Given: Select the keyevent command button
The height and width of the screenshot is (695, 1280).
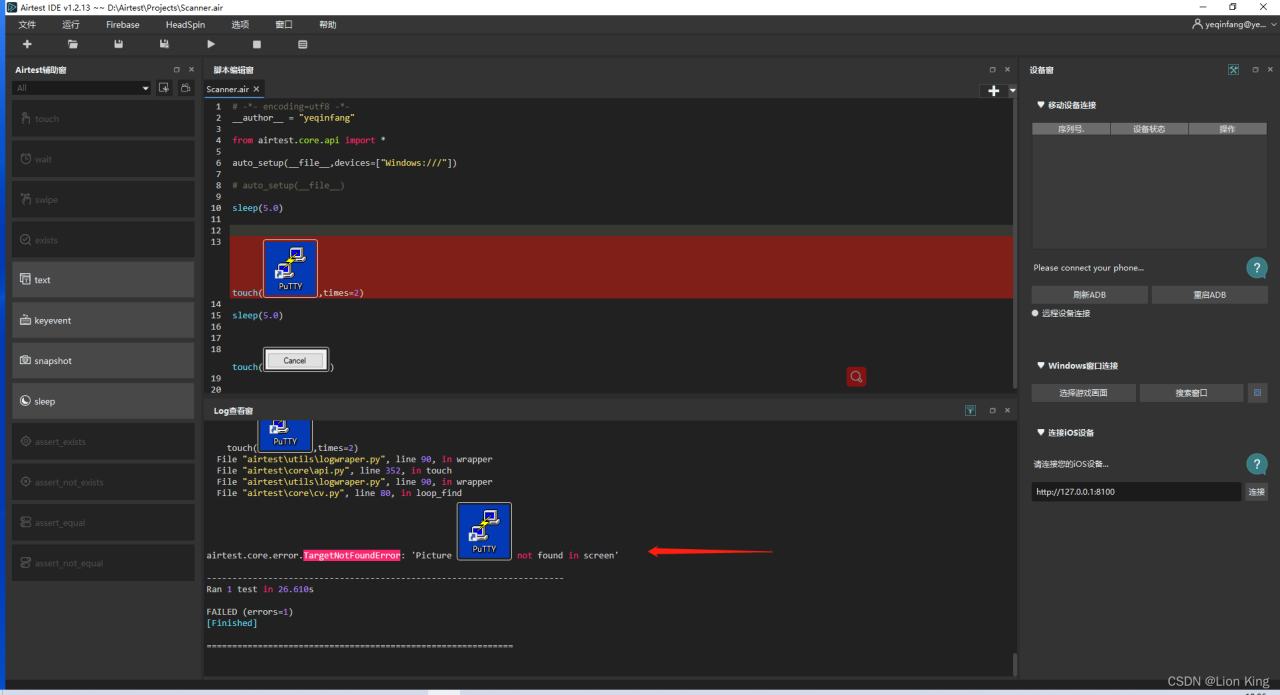Looking at the screenshot, I should click(x=103, y=320).
